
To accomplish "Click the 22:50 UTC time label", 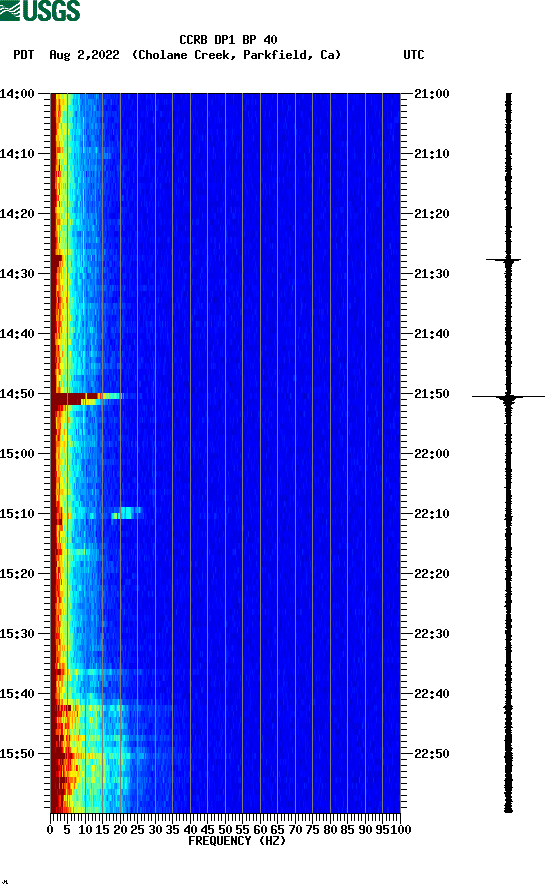I will pyautogui.click(x=432, y=753).
